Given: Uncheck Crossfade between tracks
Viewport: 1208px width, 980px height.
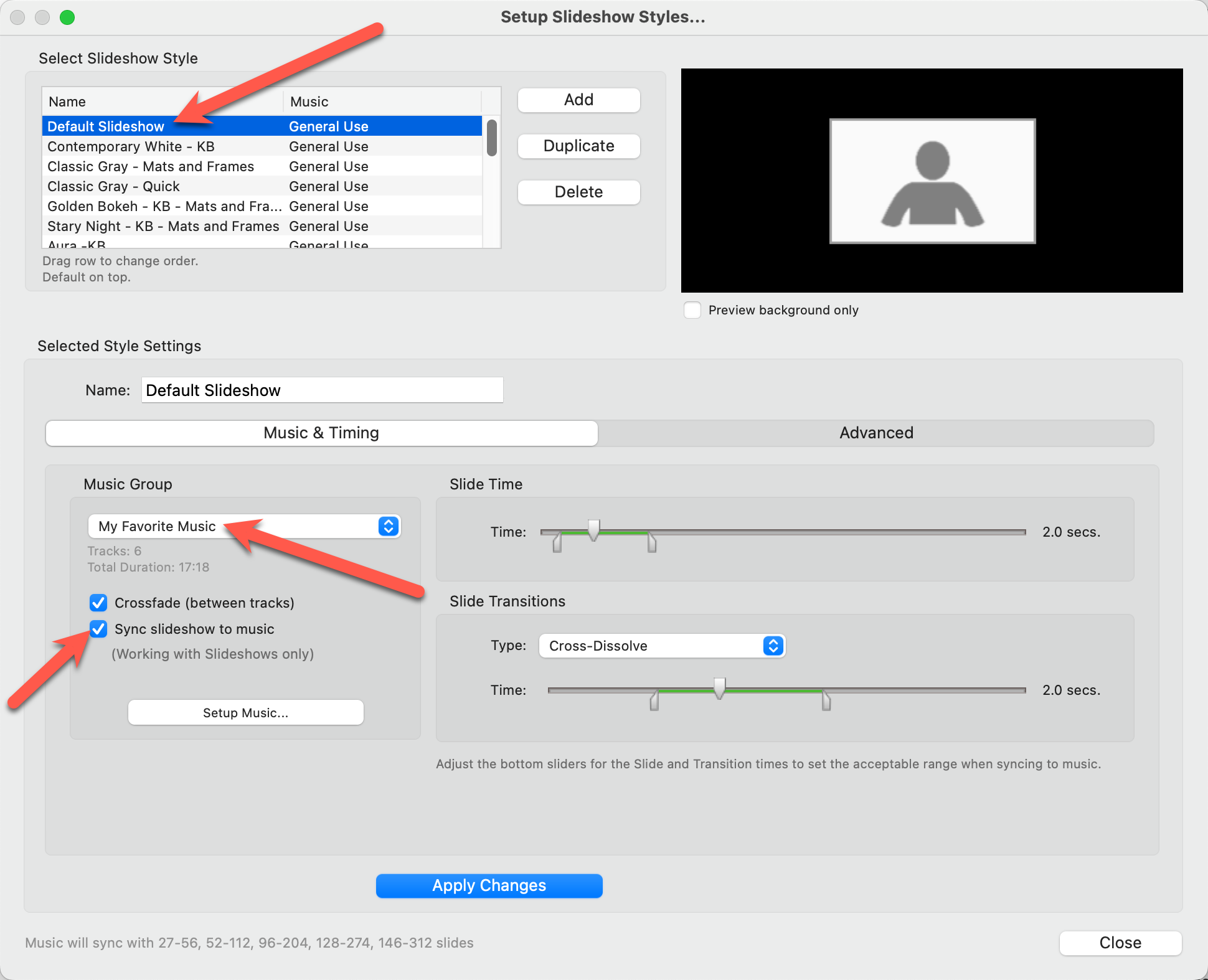Looking at the screenshot, I should coord(98,603).
